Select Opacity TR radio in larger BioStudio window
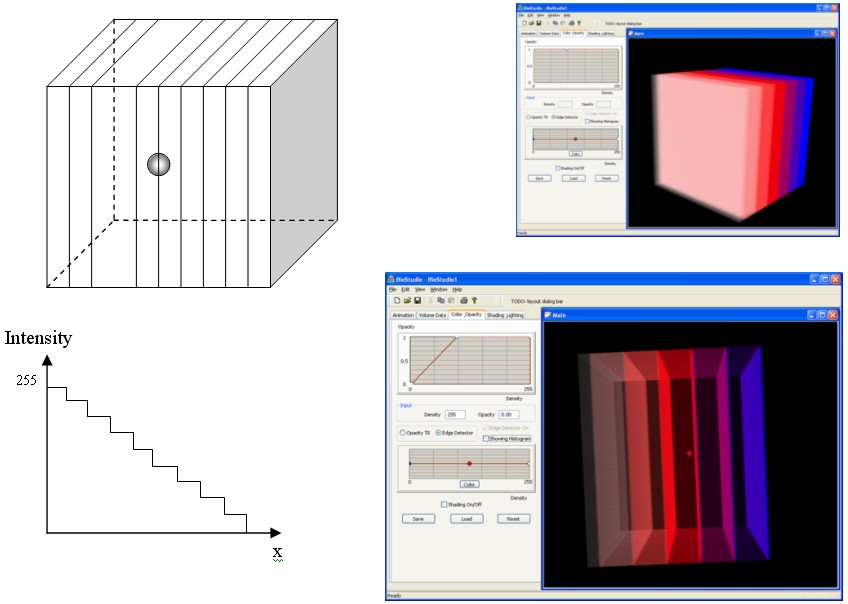Screen dimensions: 848x604 (x=402, y=433)
